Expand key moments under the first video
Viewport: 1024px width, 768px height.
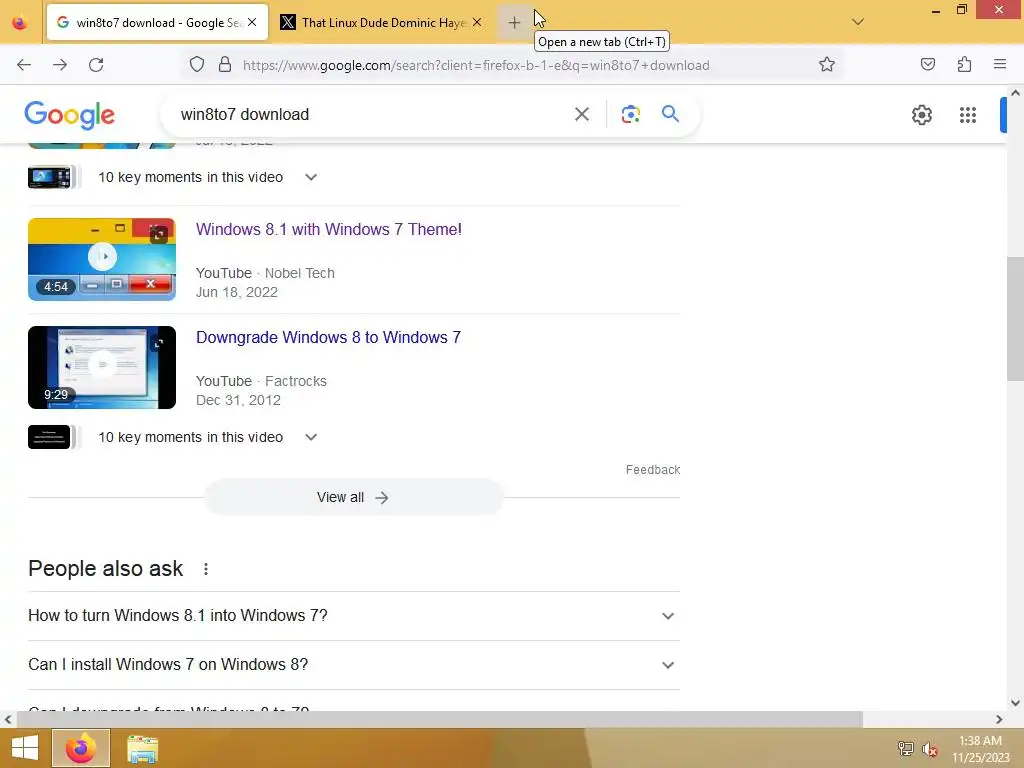311,177
